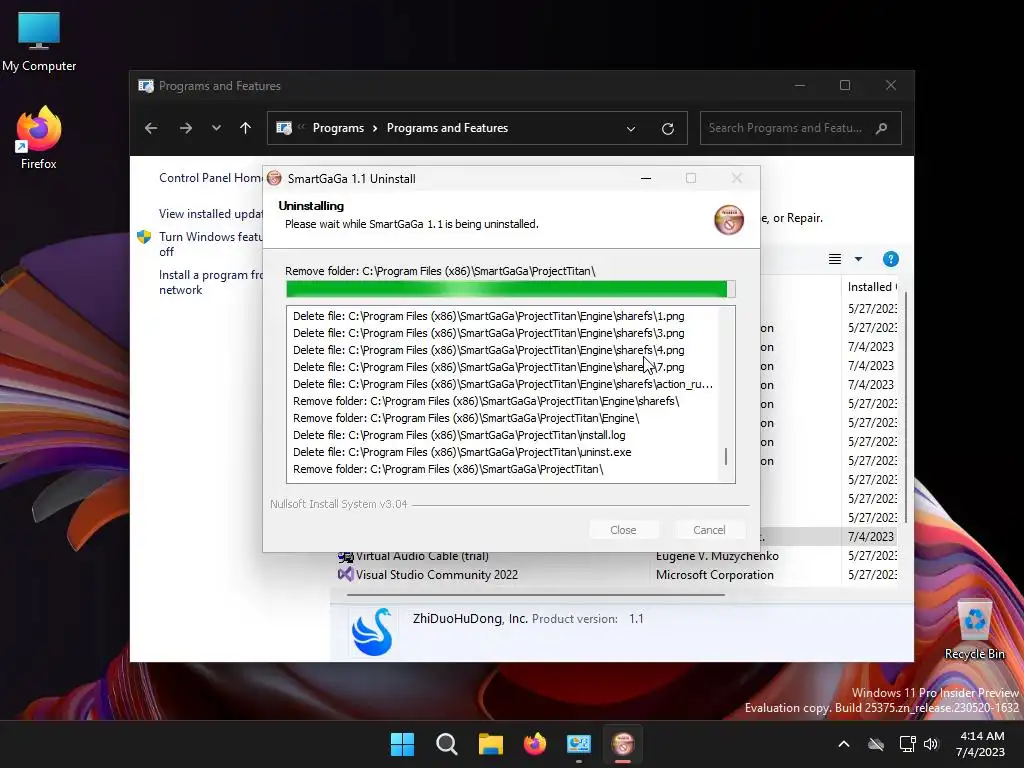Click the highlighted 7/4/2023 selected row date
This screenshot has height=768, width=1024.
(871, 536)
